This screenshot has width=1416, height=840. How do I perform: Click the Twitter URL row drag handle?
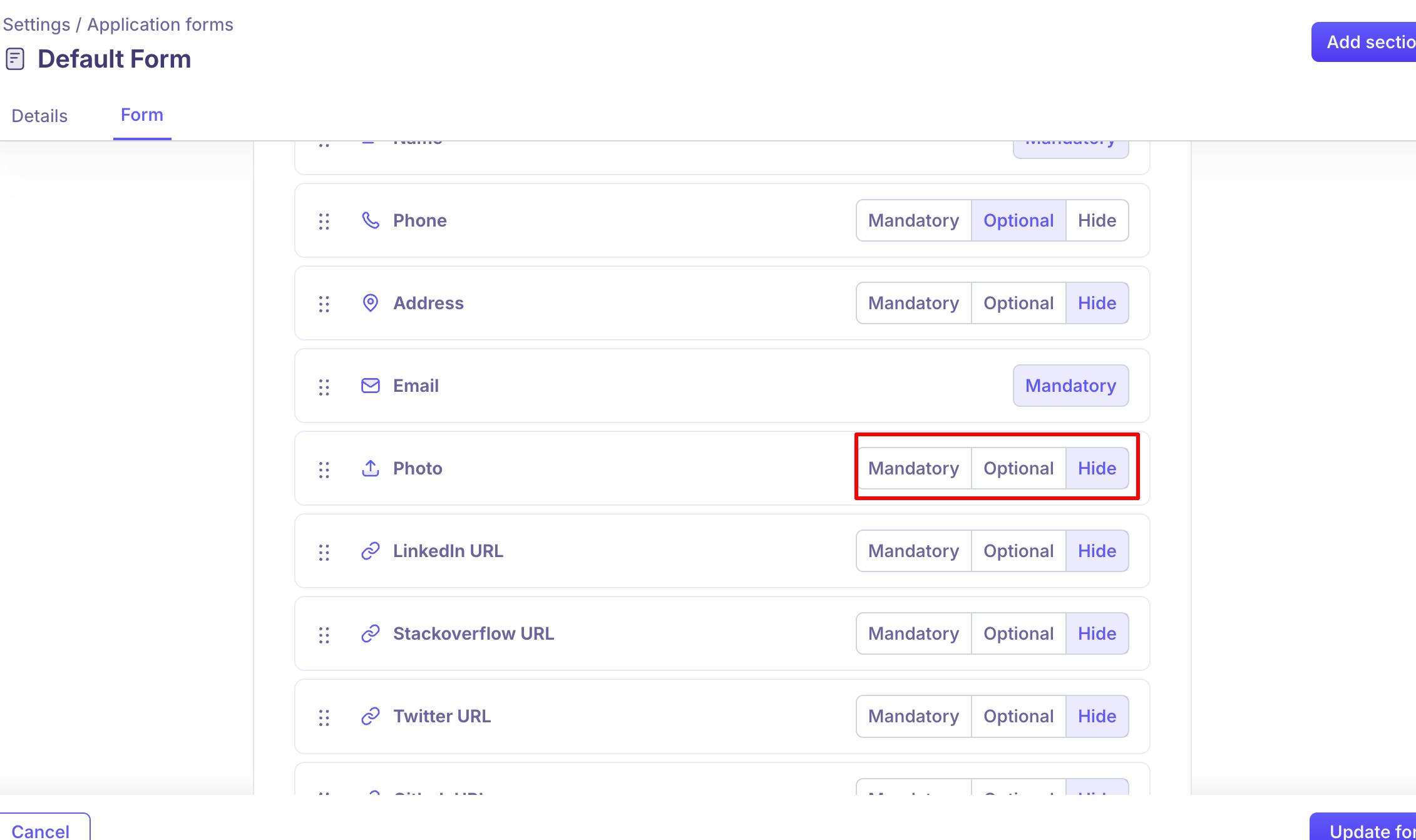(324, 717)
